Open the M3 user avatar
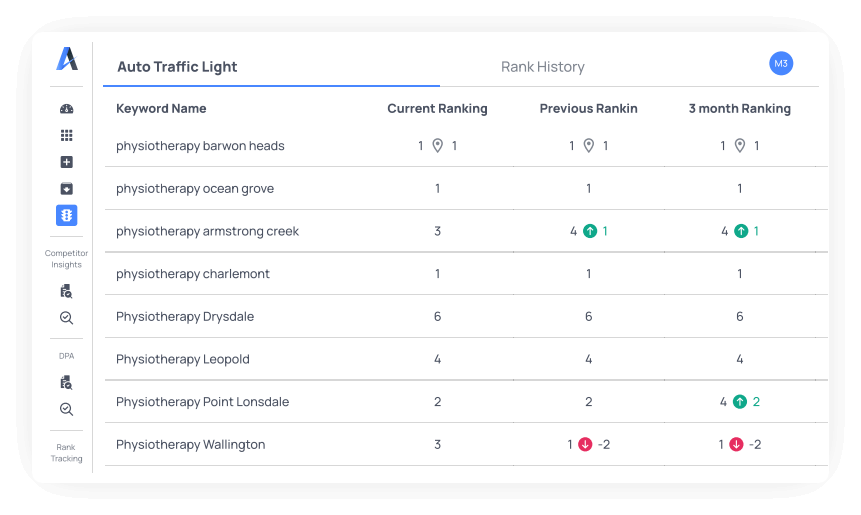The image size is (861, 515). click(x=781, y=64)
